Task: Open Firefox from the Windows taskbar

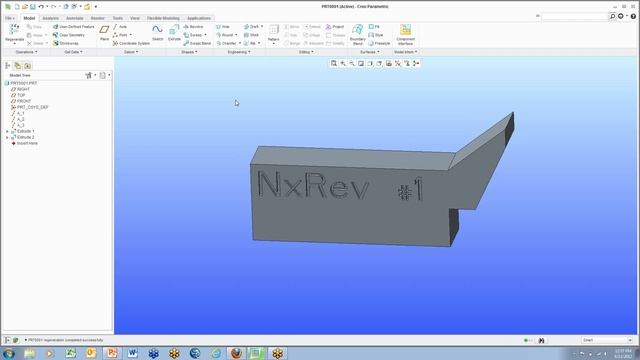Action: pos(236,353)
